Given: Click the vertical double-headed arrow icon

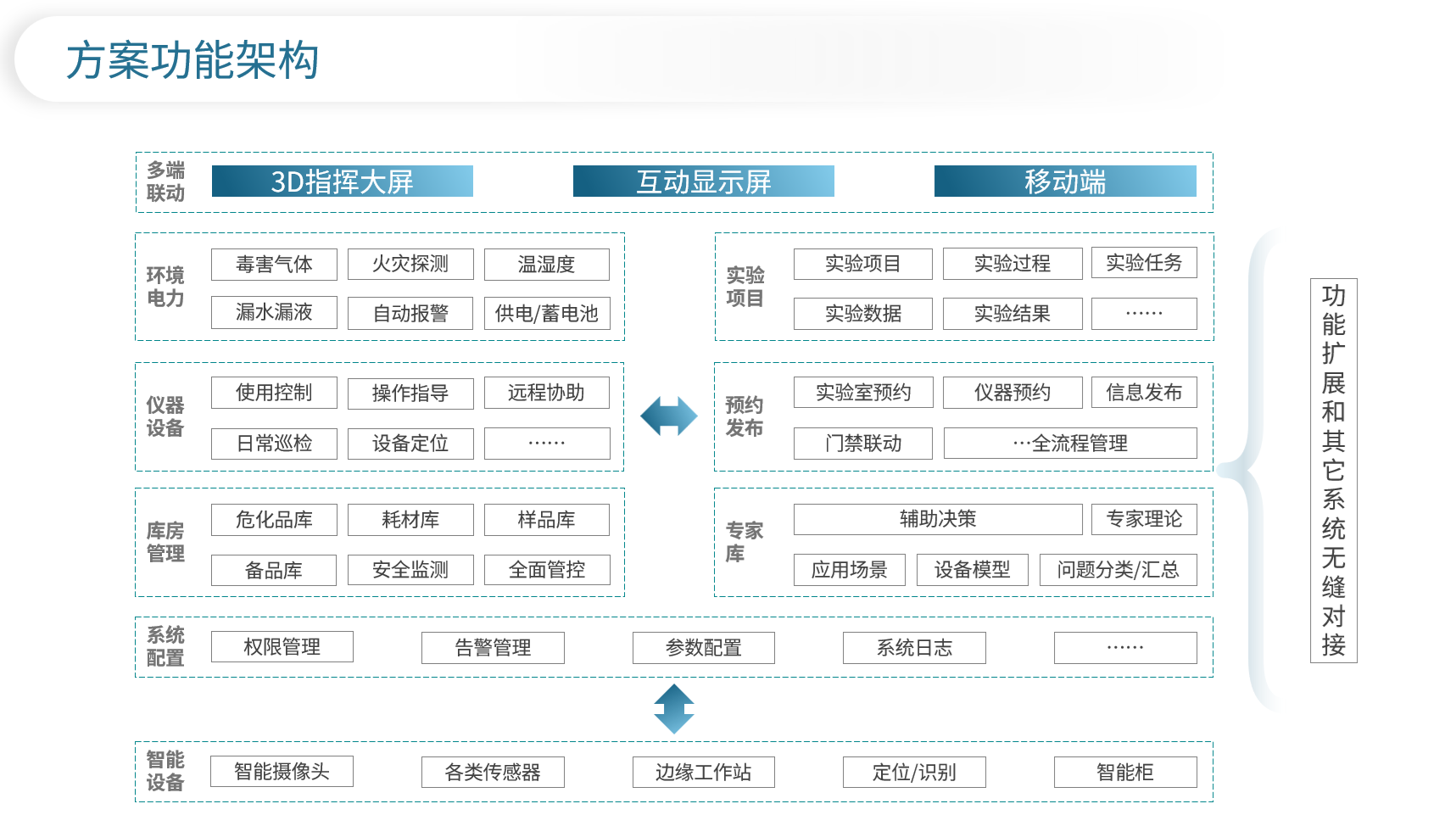Looking at the screenshot, I should click(x=674, y=709).
